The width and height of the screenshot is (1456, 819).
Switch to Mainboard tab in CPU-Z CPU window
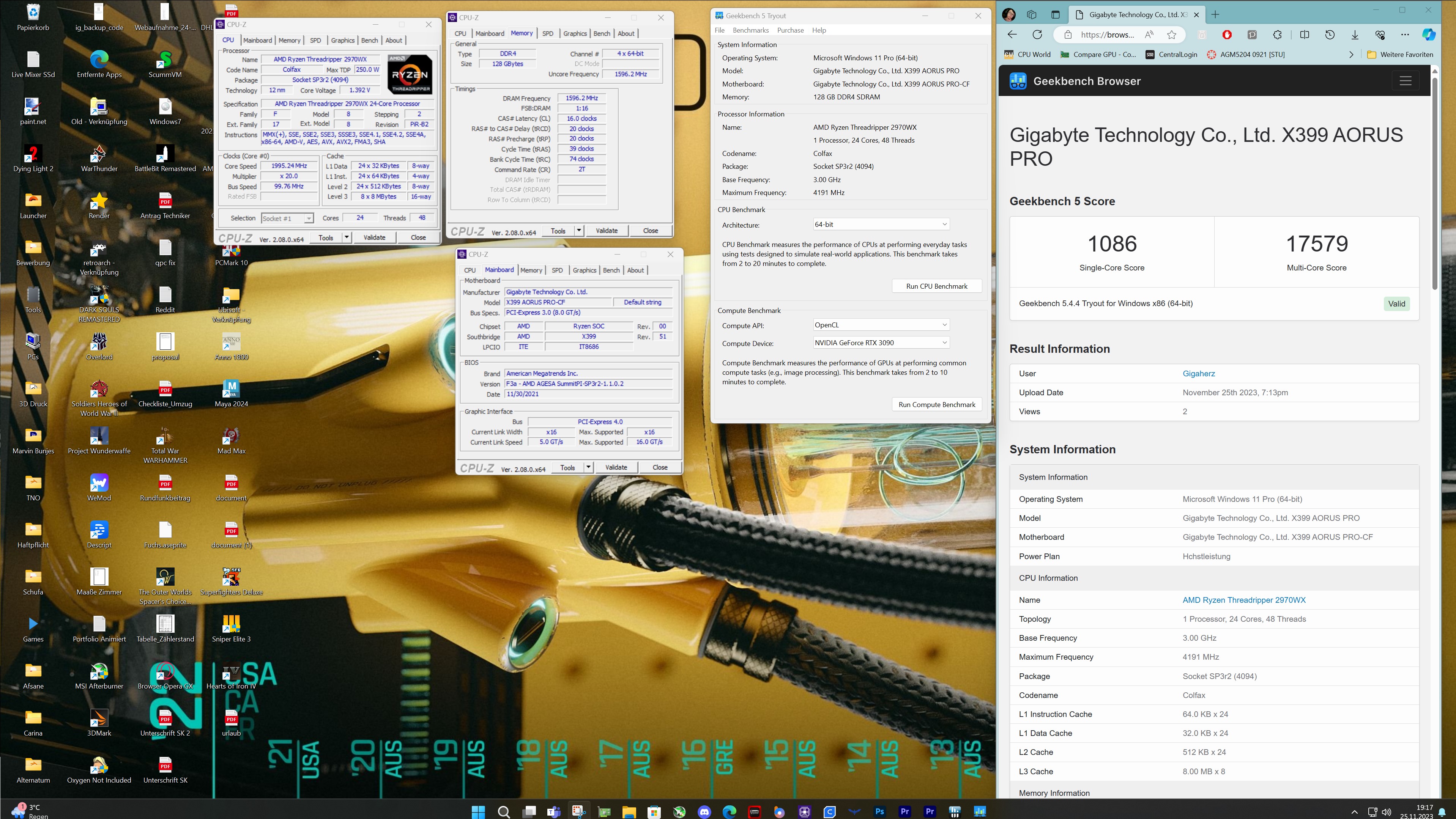(257, 40)
